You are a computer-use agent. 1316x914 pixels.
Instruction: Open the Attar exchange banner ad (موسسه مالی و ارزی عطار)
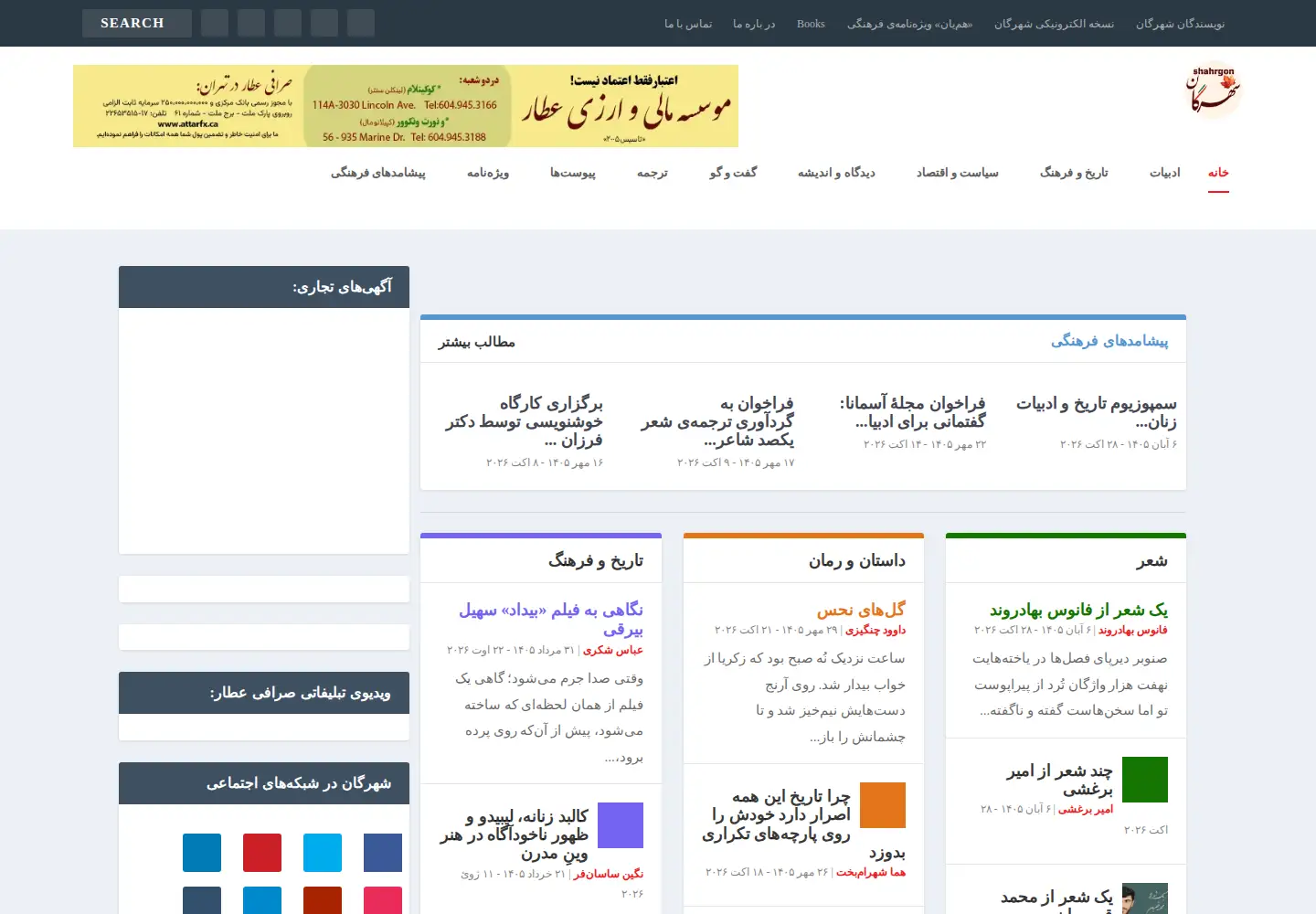(x=406, y=106)
